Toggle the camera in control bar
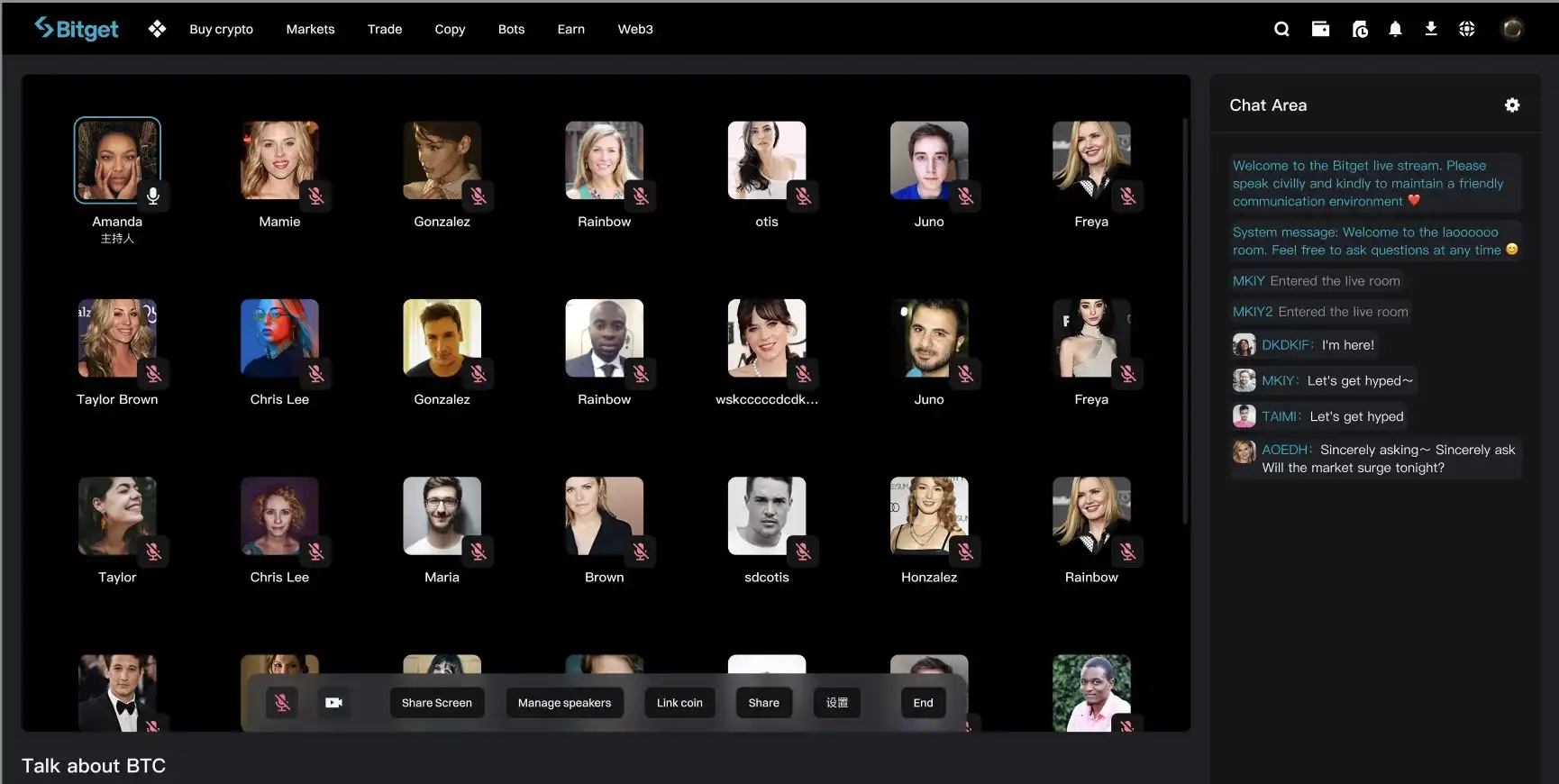 pos(333,703)
